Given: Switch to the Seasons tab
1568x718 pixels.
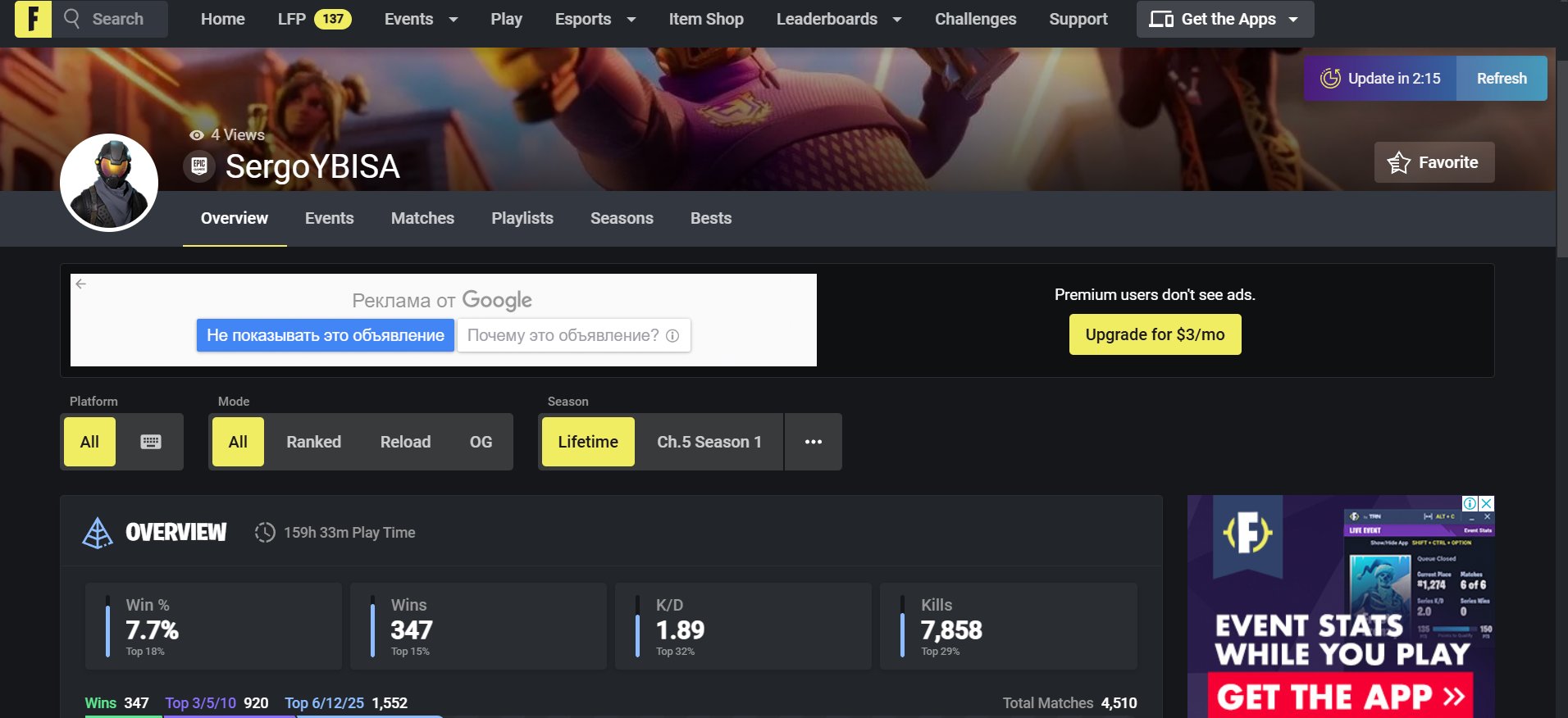Looking at the screenshot, I should point(622,218).
